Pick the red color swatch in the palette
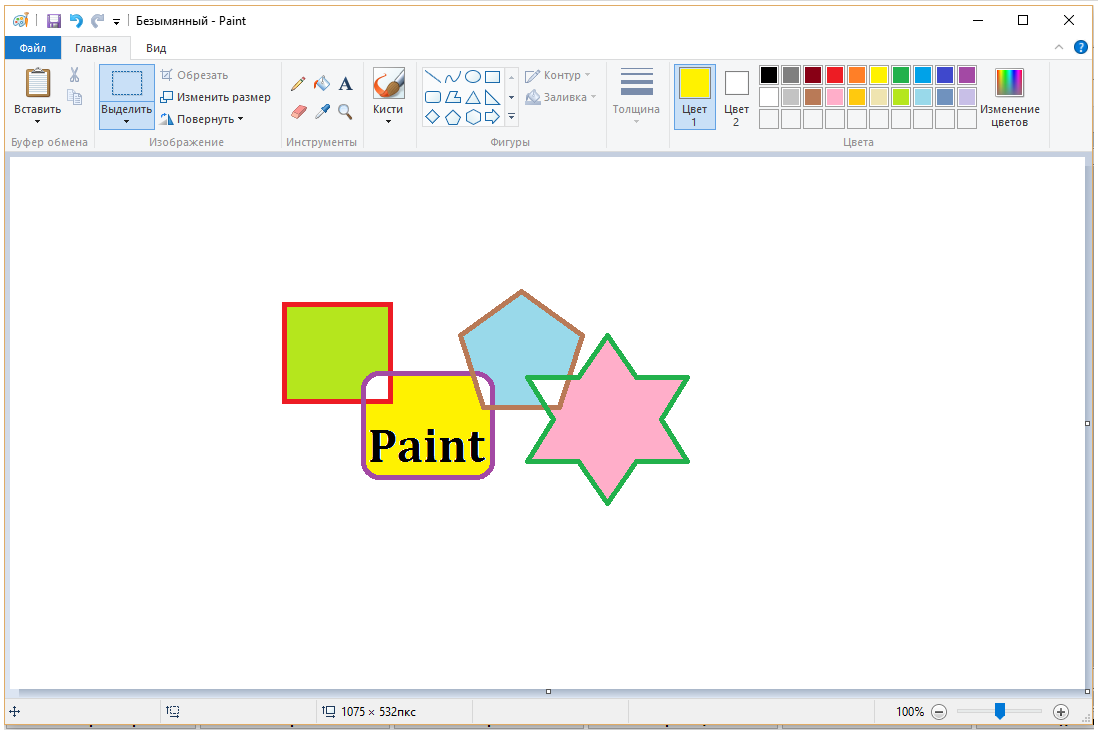The height and width of the screenshot is (730, 1098). pos(835,75)
